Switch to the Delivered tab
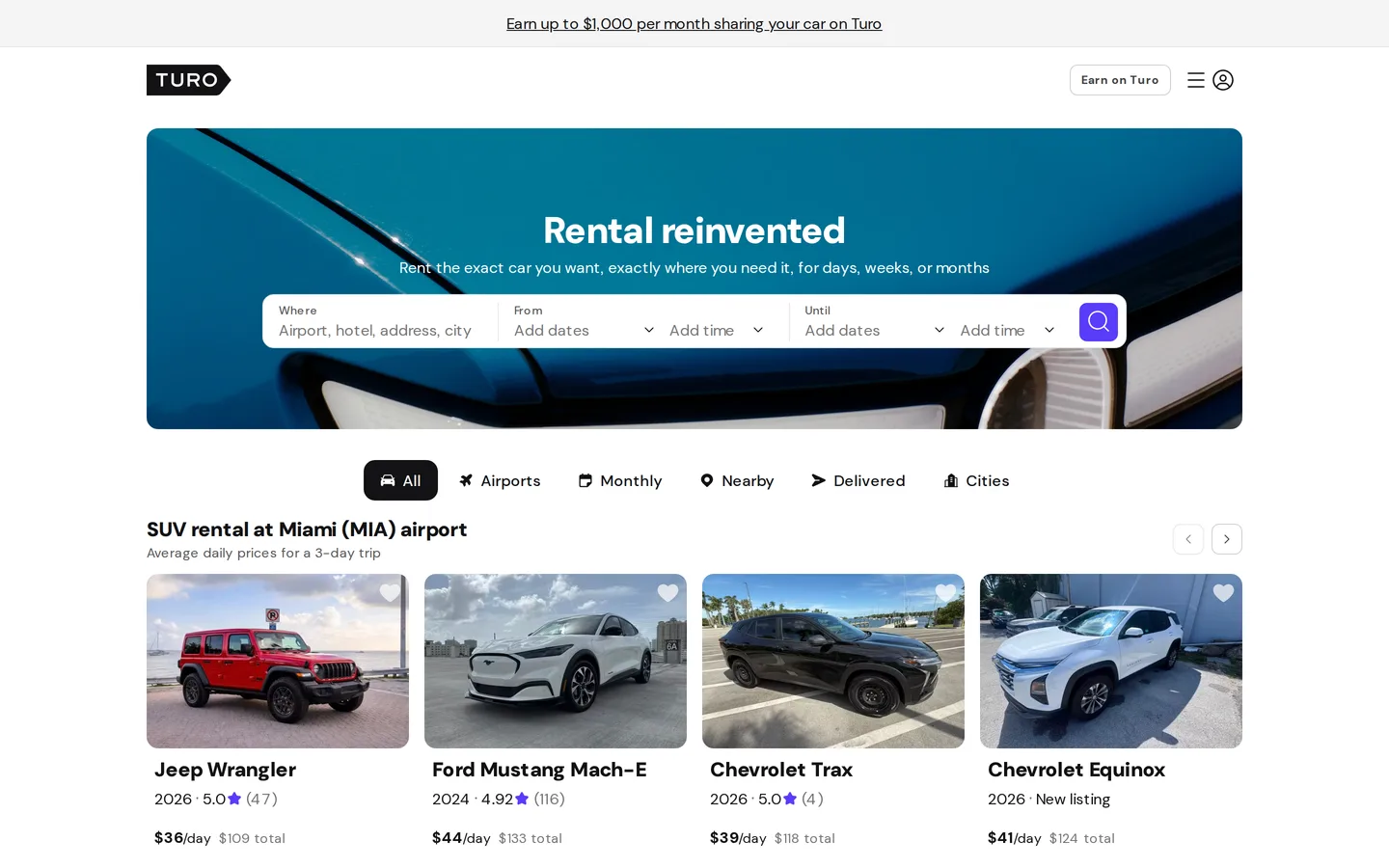1389x868 pixels. (x=858, y=480)
